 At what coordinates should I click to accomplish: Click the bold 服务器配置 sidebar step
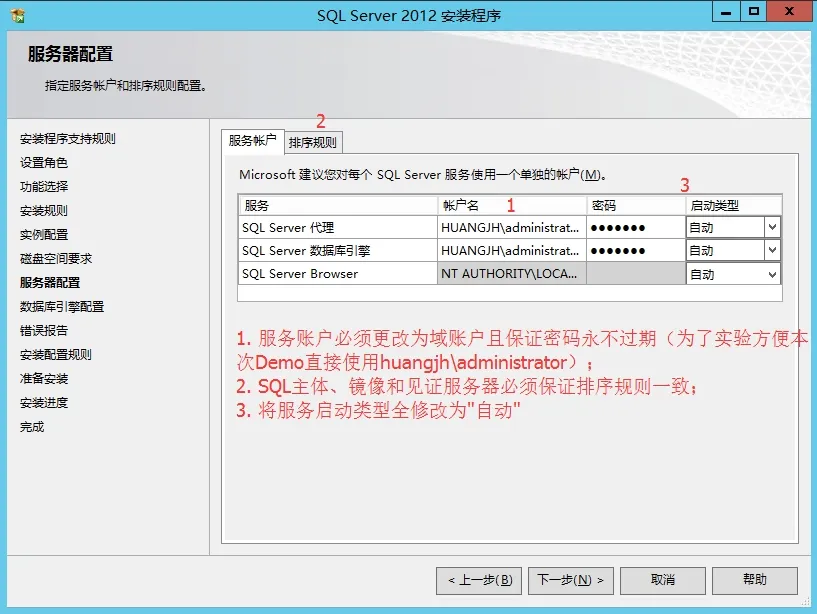tap(50, 283)
